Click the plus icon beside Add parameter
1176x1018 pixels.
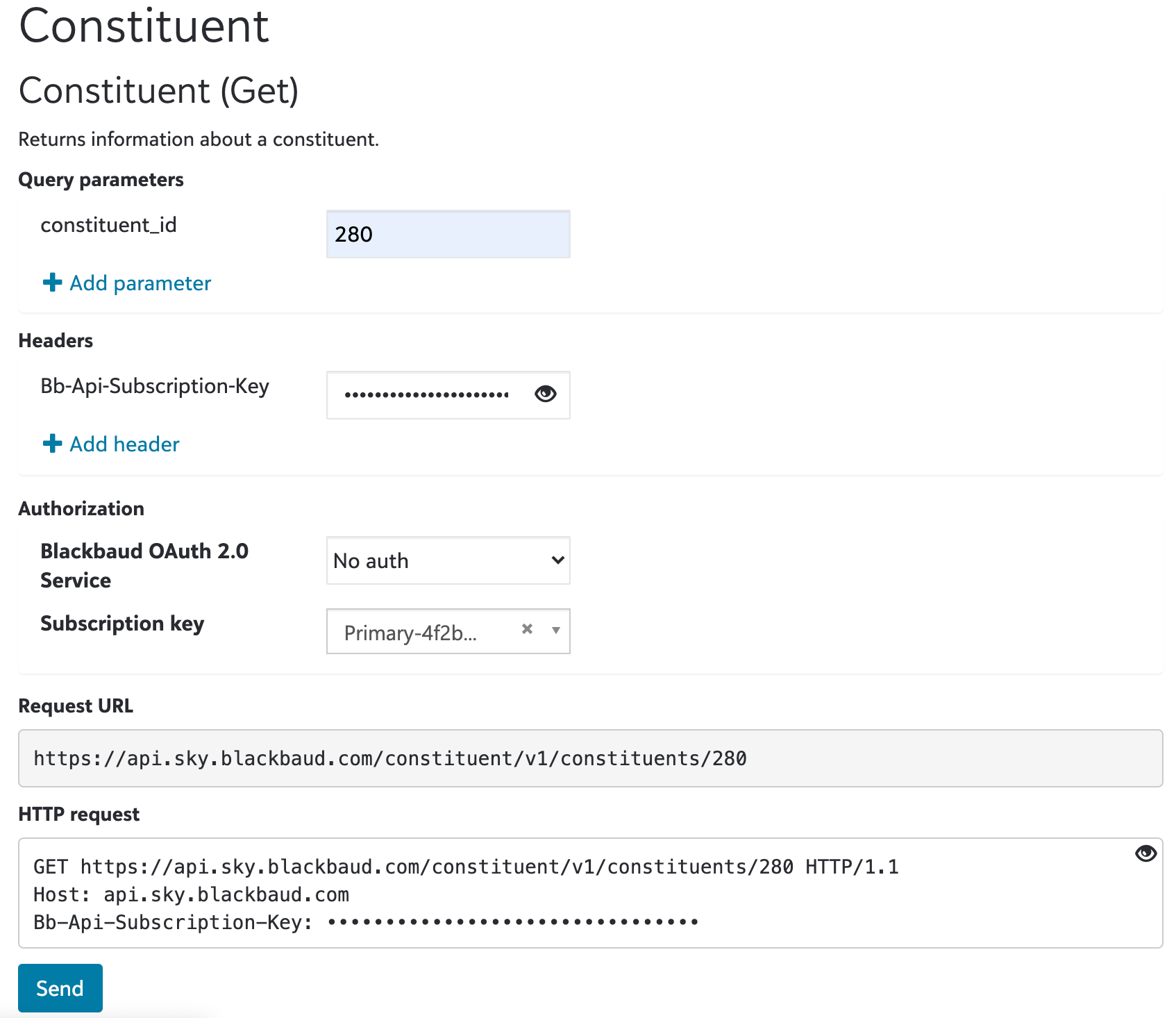(x=52, y=283)
